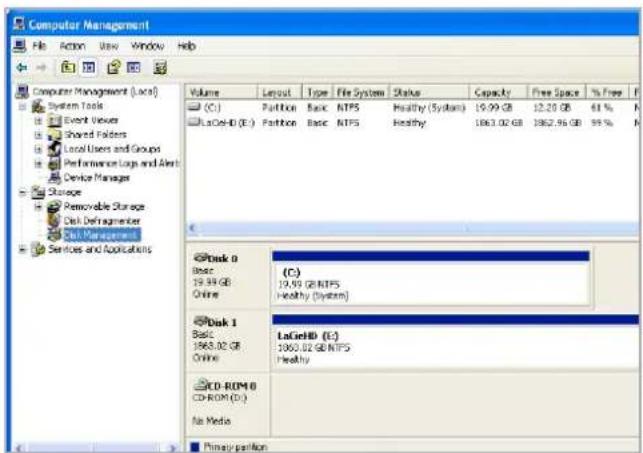This screenshot has width=643, height=453.
Task: Expand Services and Applications node
Action: click(23, 249)
